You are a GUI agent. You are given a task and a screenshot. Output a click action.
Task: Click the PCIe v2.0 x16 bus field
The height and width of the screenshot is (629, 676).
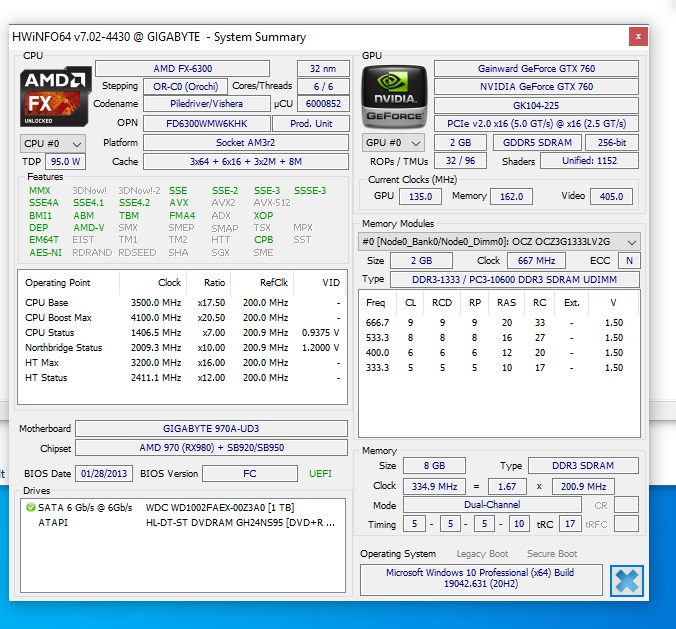(x=536, y=124)
